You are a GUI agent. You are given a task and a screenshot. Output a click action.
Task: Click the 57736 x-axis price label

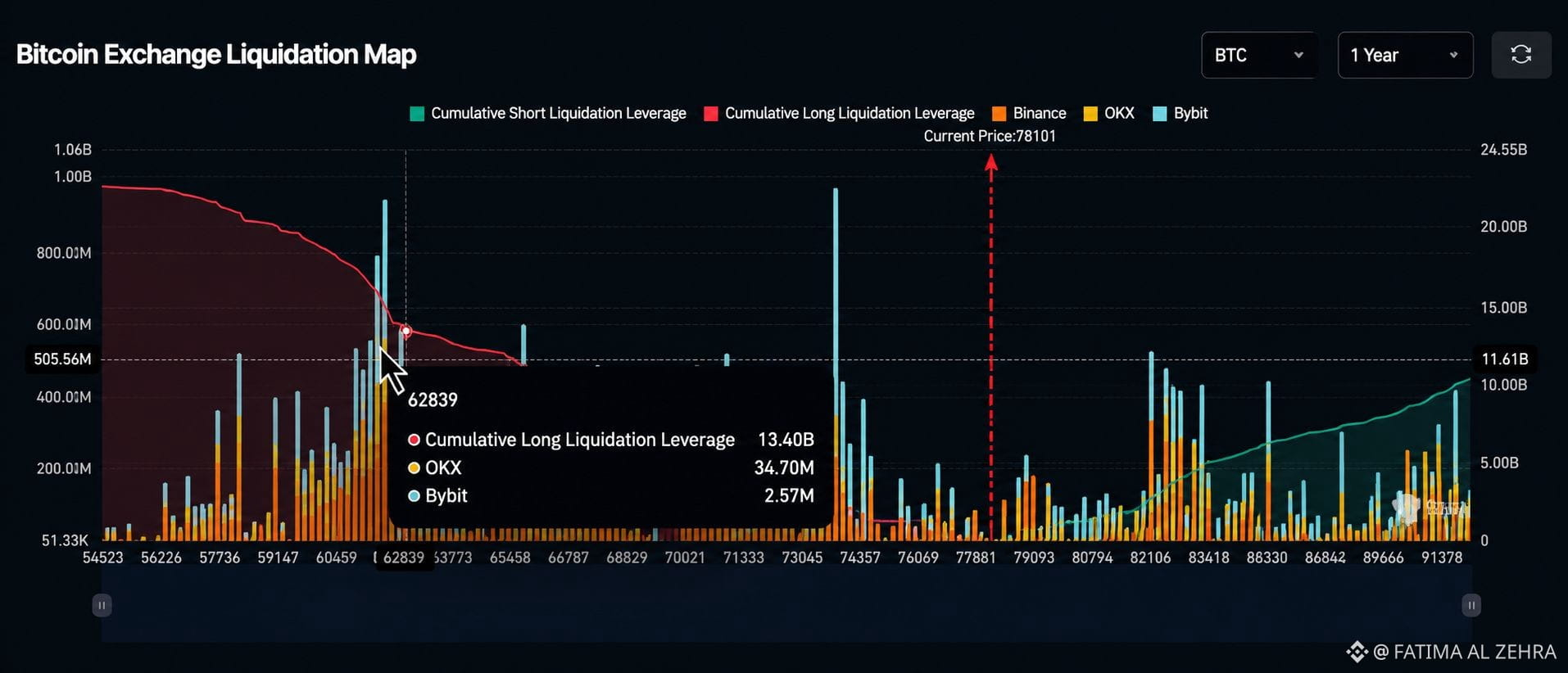(220, 558)
